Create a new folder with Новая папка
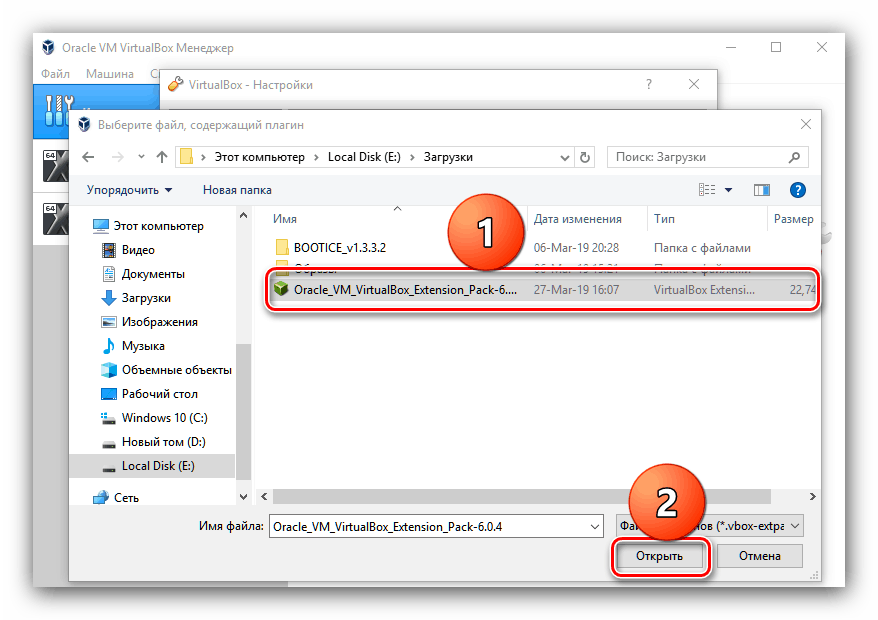Viewport: 878px width, 620px height. pyautogui.click(x=237, y=190)
